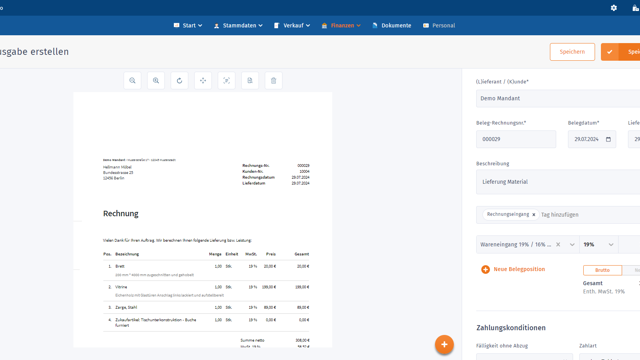
Task: Zoom out the document preview
Action: point(132,81)
